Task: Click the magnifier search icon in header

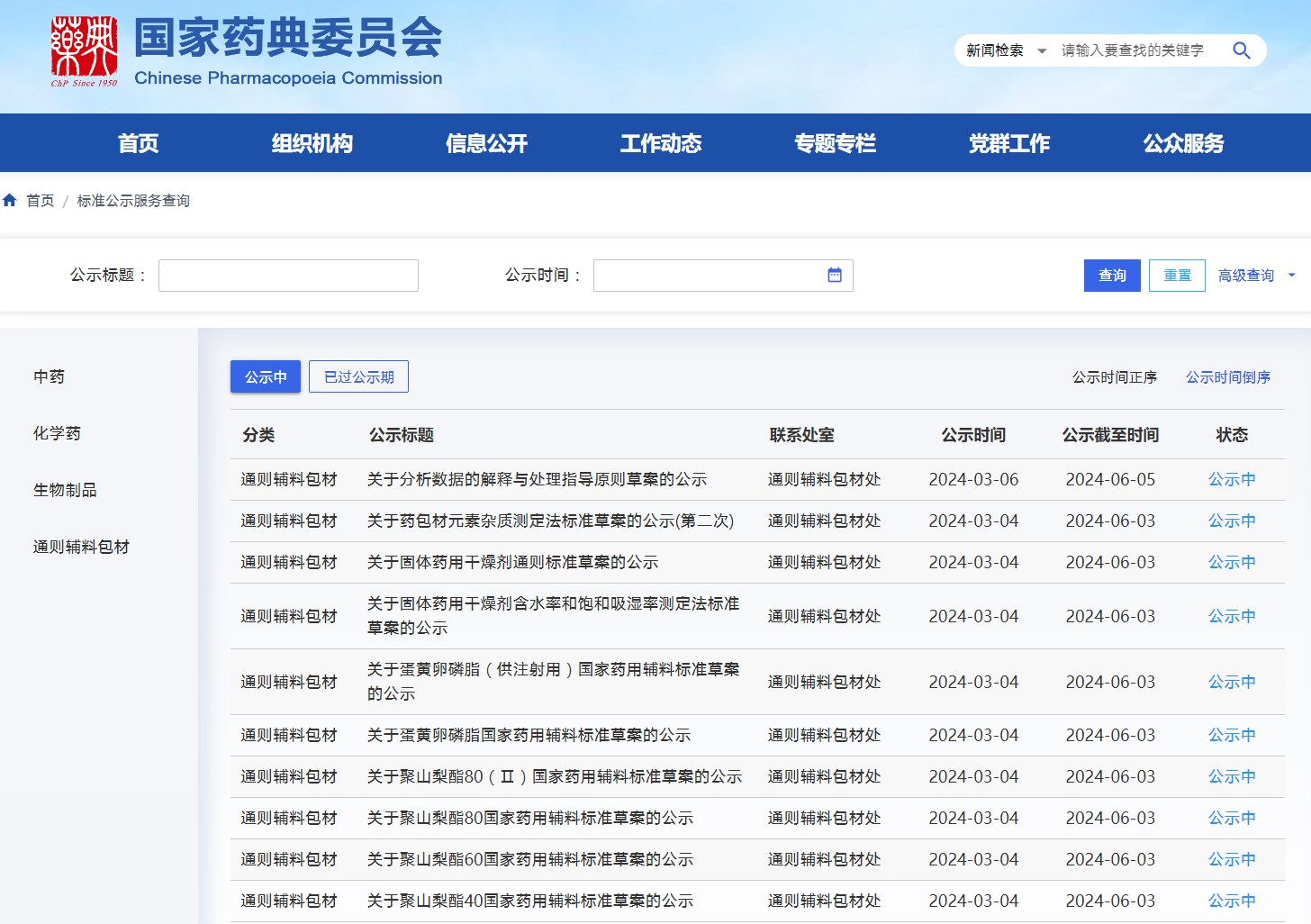Action: [1241, 50]
